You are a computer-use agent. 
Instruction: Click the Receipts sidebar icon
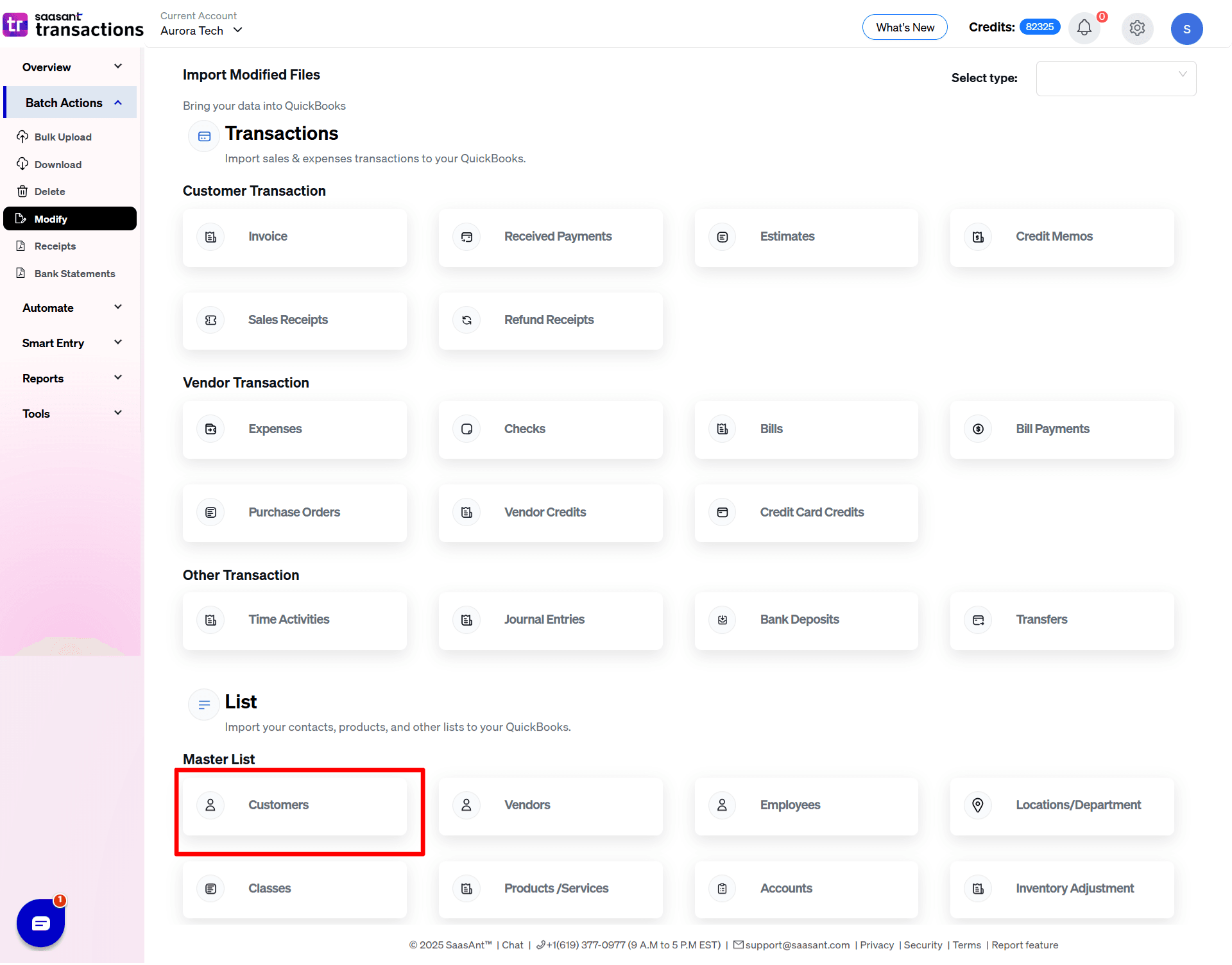(x=22, y=246)
